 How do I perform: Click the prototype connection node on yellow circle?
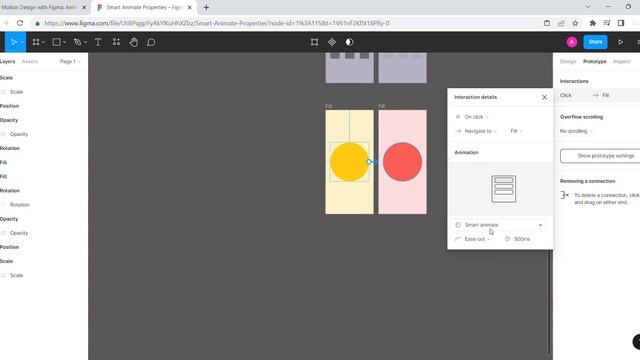(369, 162)
